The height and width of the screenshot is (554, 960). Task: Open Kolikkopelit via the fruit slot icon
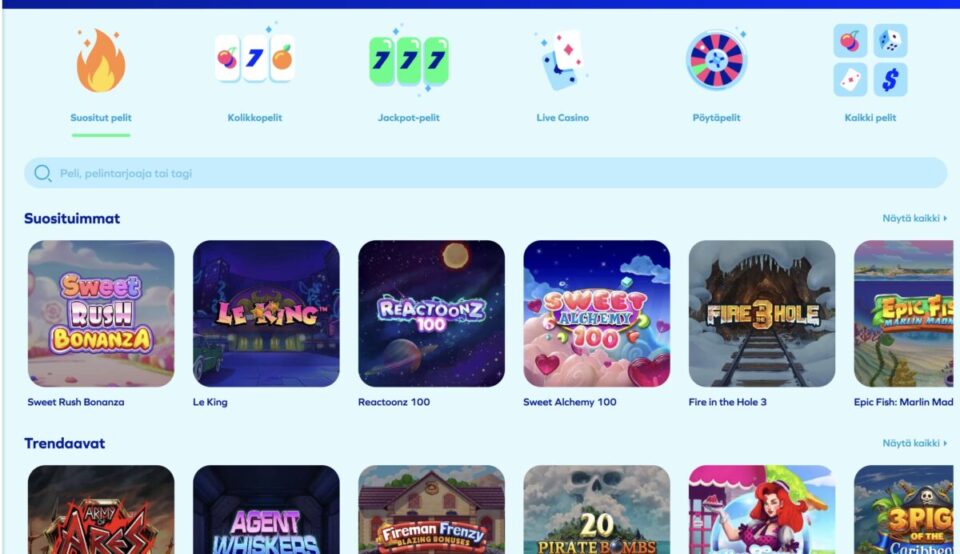255,59
